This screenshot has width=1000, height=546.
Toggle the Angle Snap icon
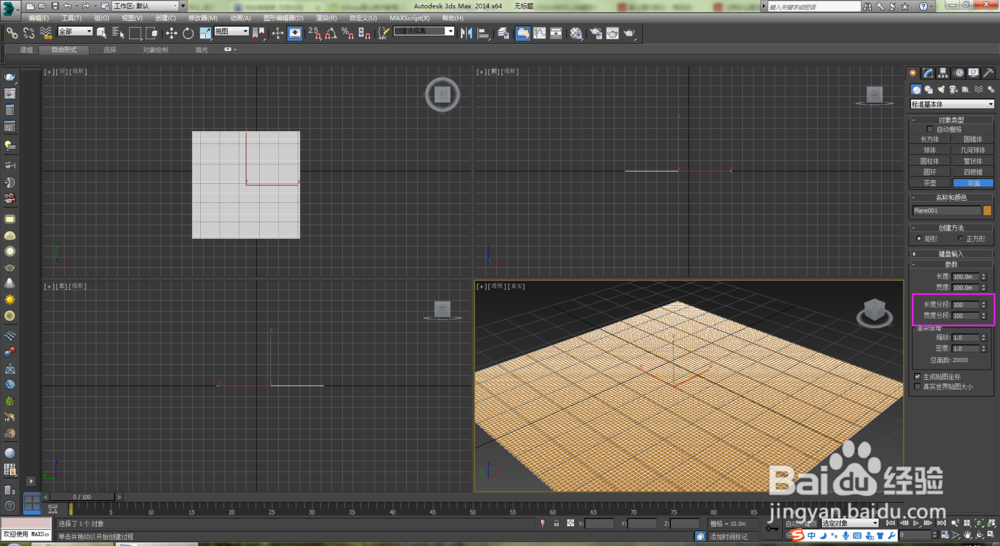(330, 33)
